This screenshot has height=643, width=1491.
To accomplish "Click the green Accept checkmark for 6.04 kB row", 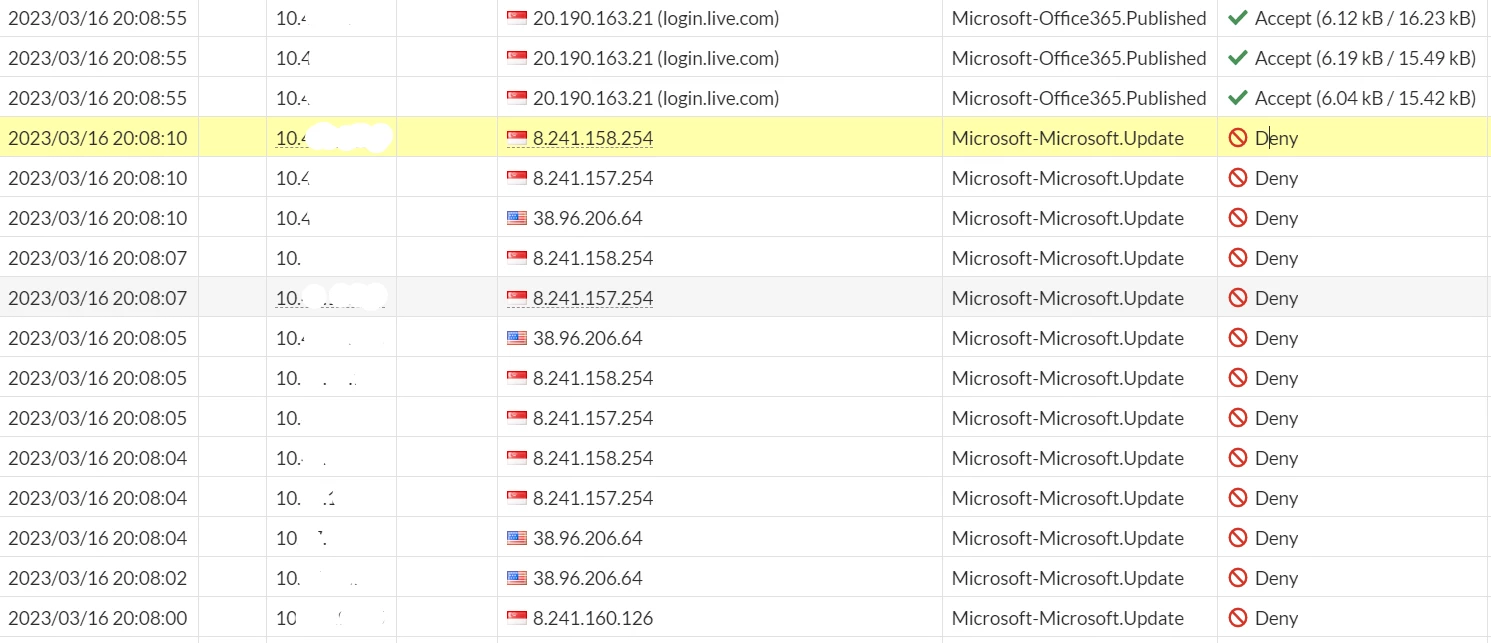I will (x=1238, y=98).
